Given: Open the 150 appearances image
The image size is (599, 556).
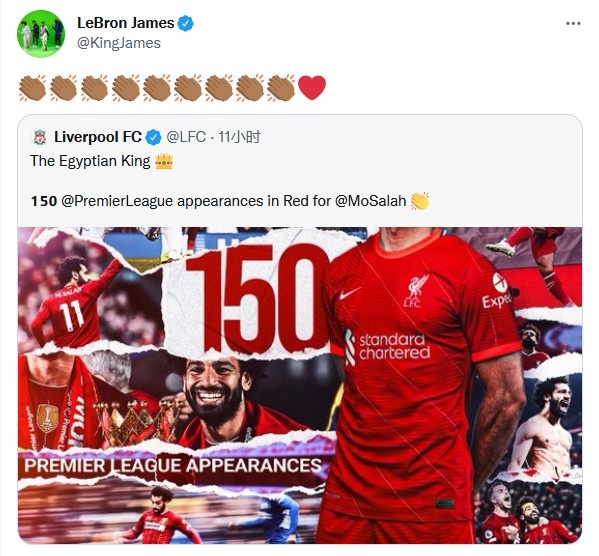Looking at the screenshot, I should 300,385.
